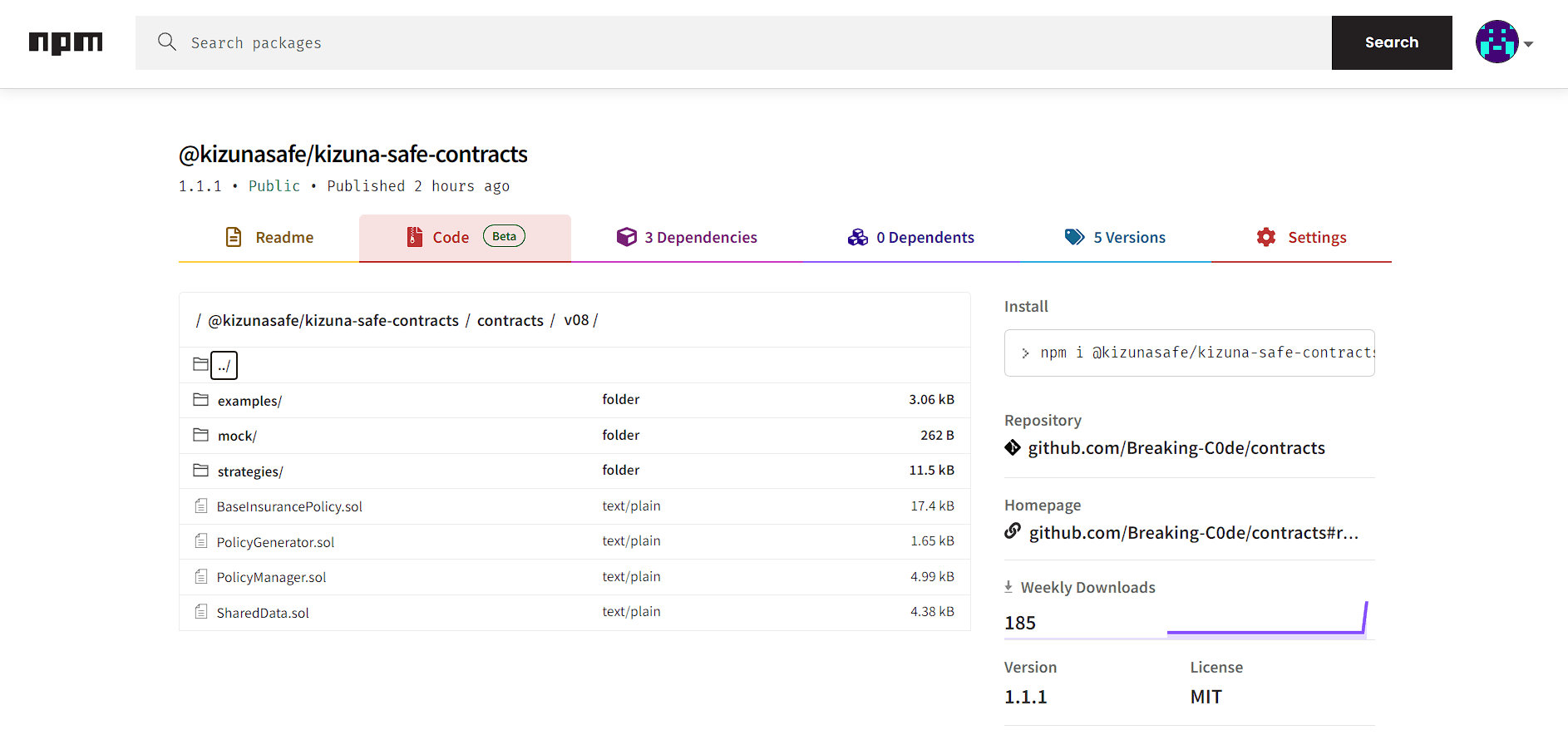1568x740 pixels.
Task: Open the Settings tab
Action: click(x=1301, y=238)
